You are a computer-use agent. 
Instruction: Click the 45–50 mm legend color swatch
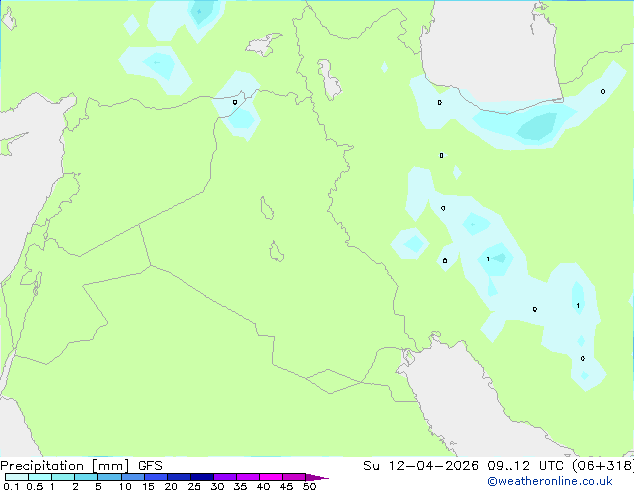tap(294, 477)
